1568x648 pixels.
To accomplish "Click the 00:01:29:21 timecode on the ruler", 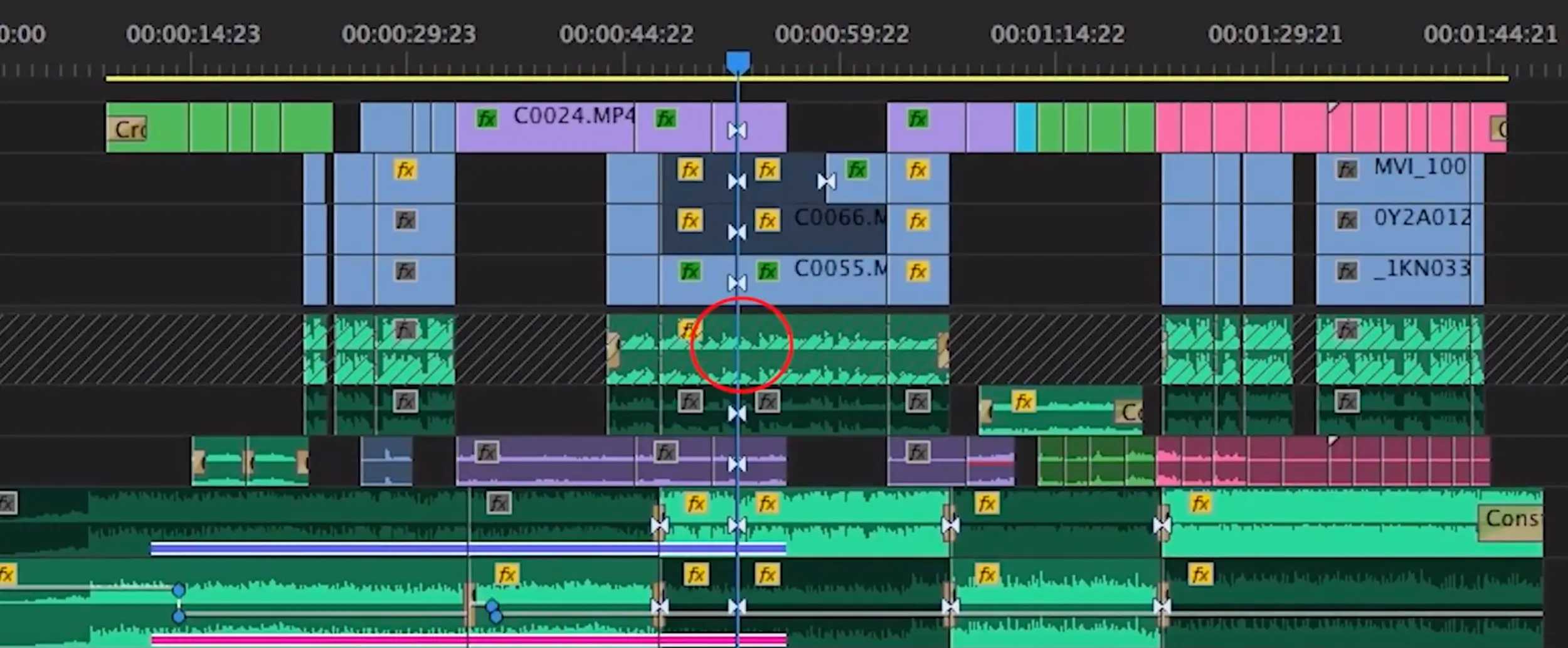I will pyautogui.click(x=1274, y=34).
